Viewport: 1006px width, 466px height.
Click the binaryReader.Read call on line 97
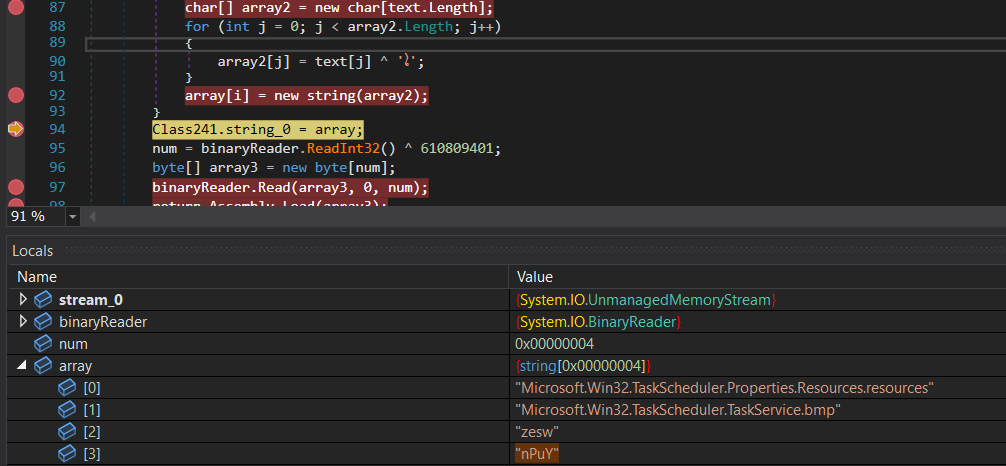click(290, 188)
